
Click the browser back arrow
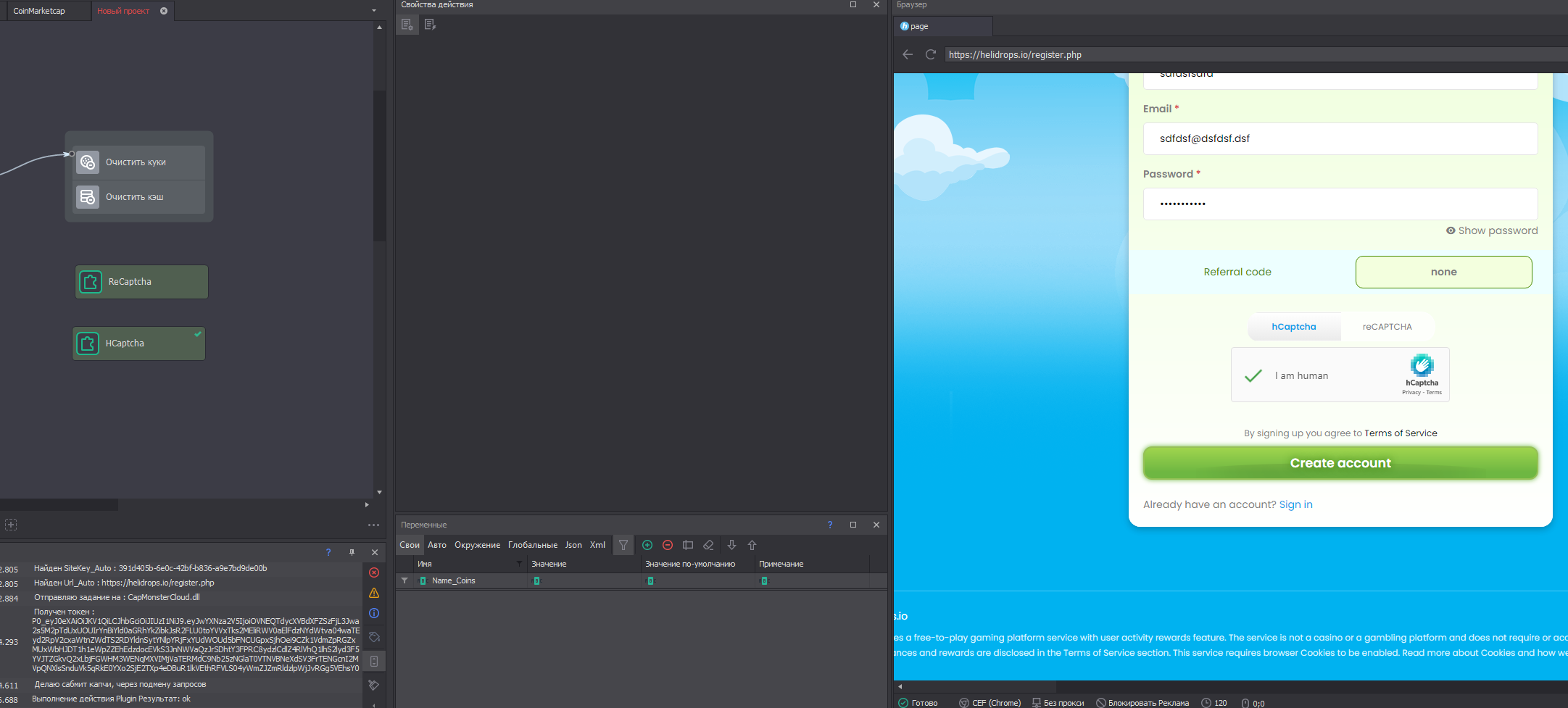coord(908,54)
